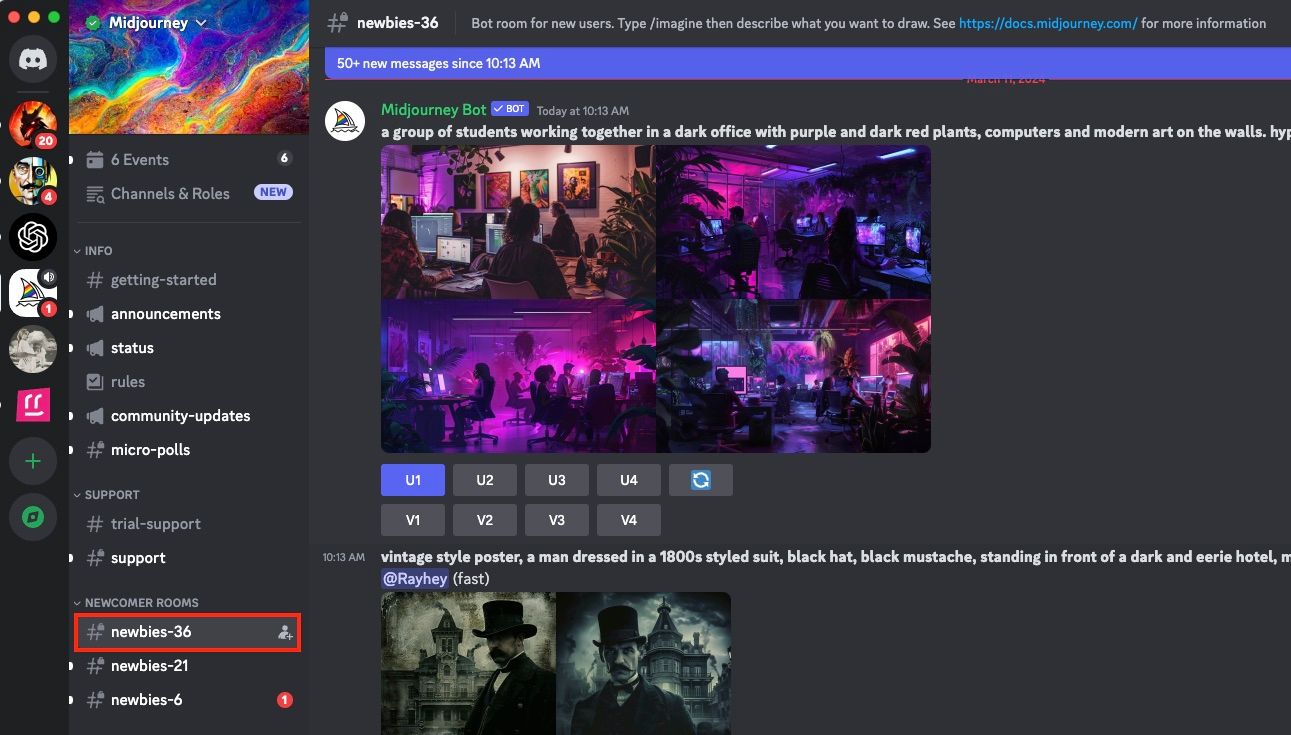Viewport: 1291px width, 735px height.
Task: Open Channels & Roles
Action: click(188, 194)
